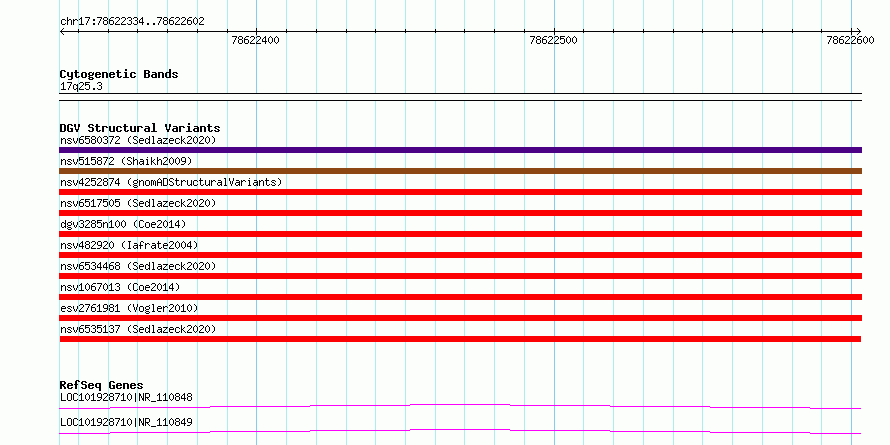The height and width of the screenshot is (445, 890).
Task: Click the 78622600 ruler position label
Action: pos(851,40)
